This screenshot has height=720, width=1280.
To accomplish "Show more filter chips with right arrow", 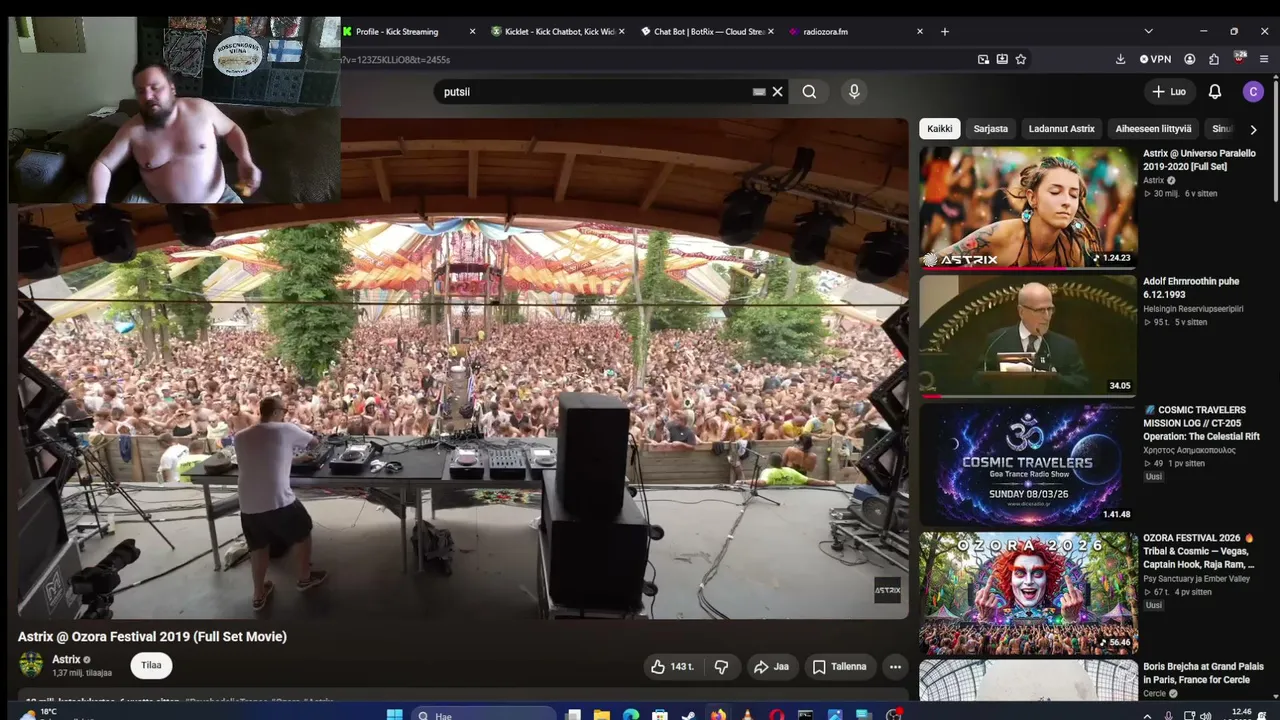I will (x=1253, y=129).
